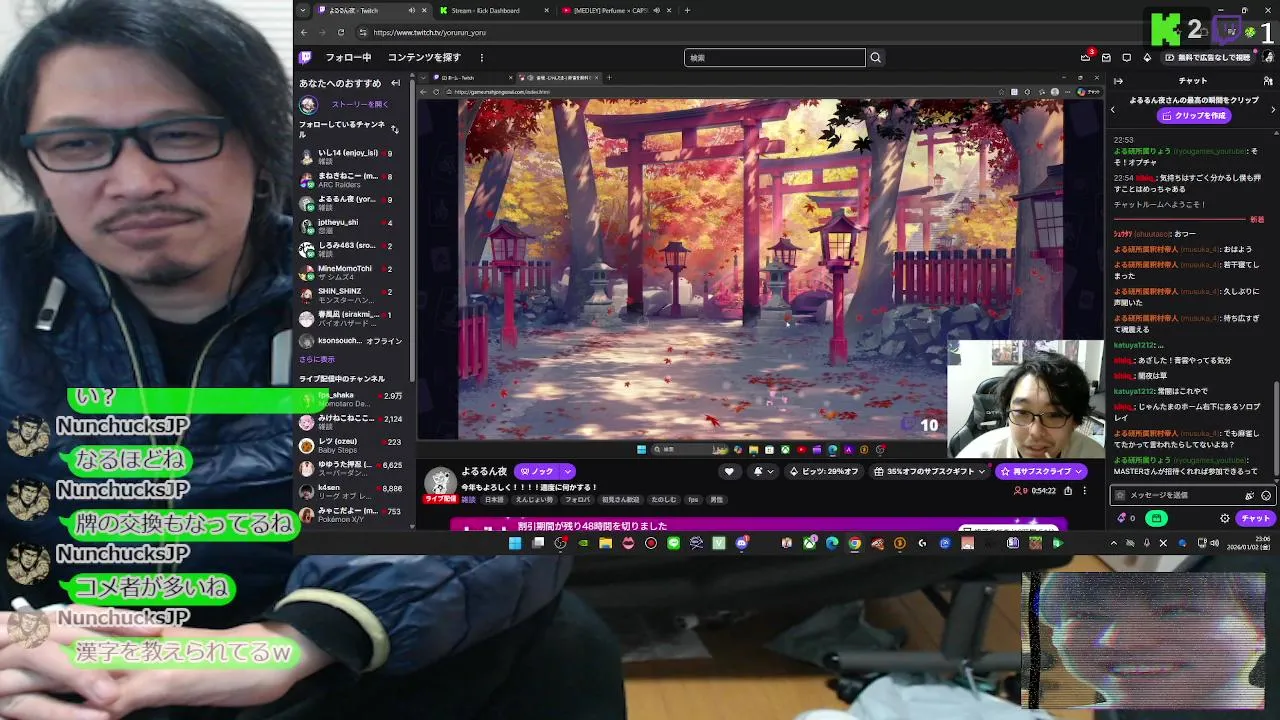Click the ノック button

tap(537, 471)
